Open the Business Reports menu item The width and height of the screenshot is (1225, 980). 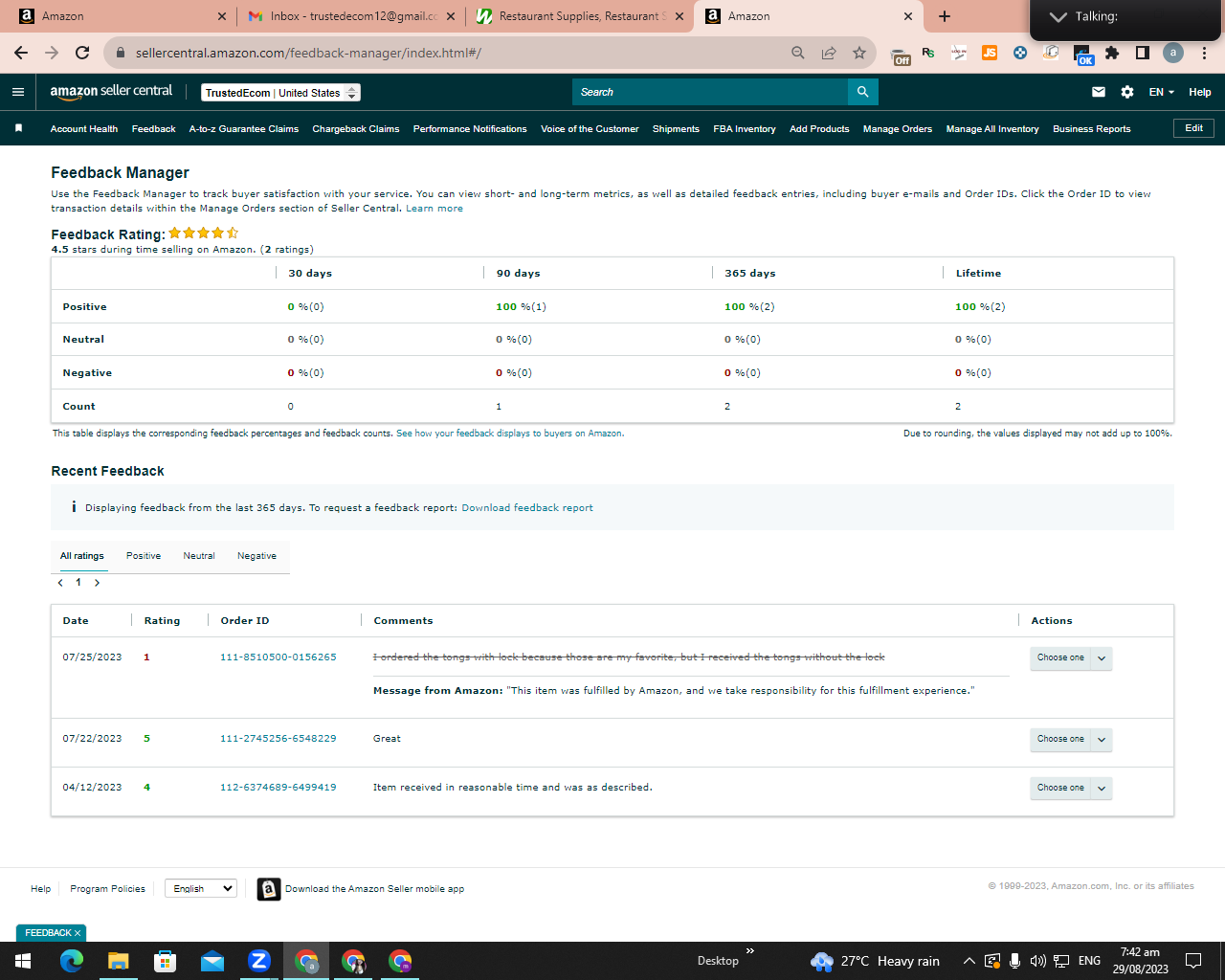[x=1091, y=129]
